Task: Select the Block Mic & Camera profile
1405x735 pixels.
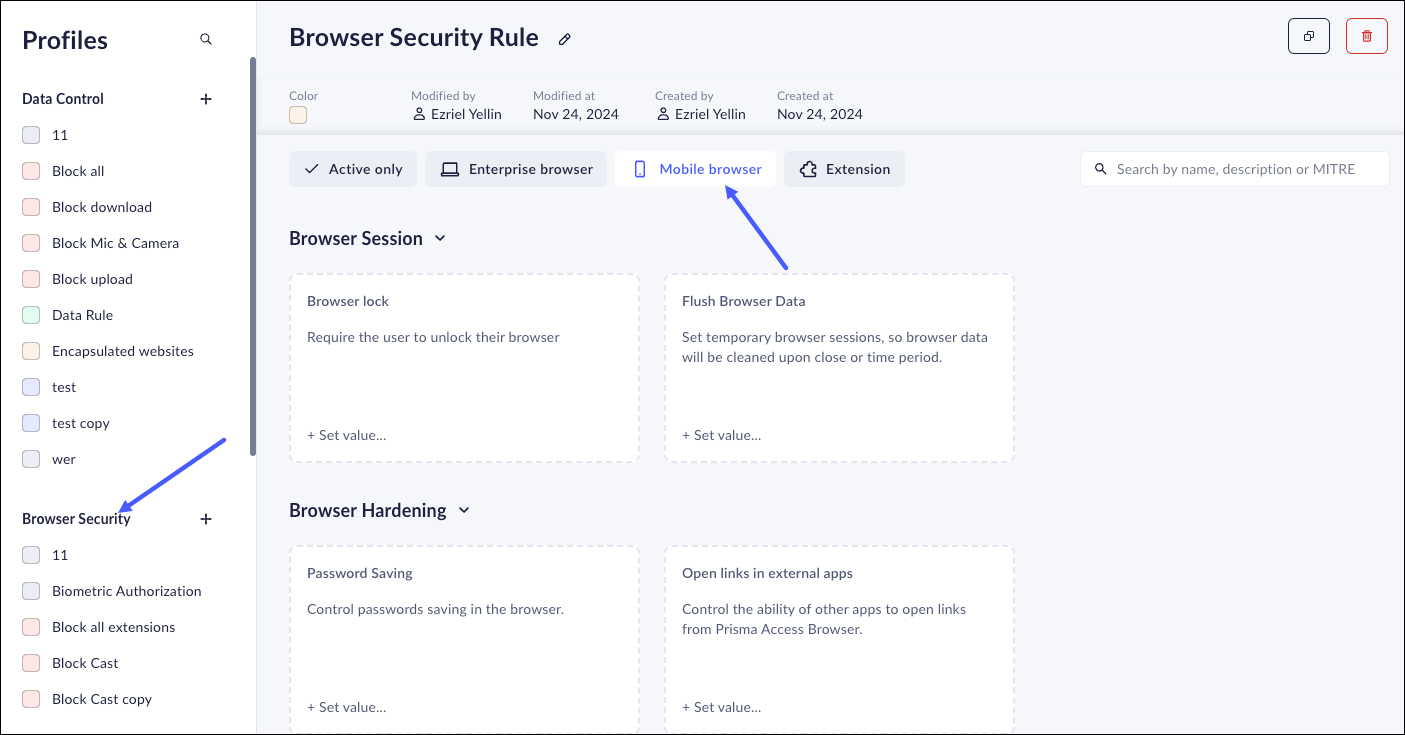Action: click(x=115, y=243)
